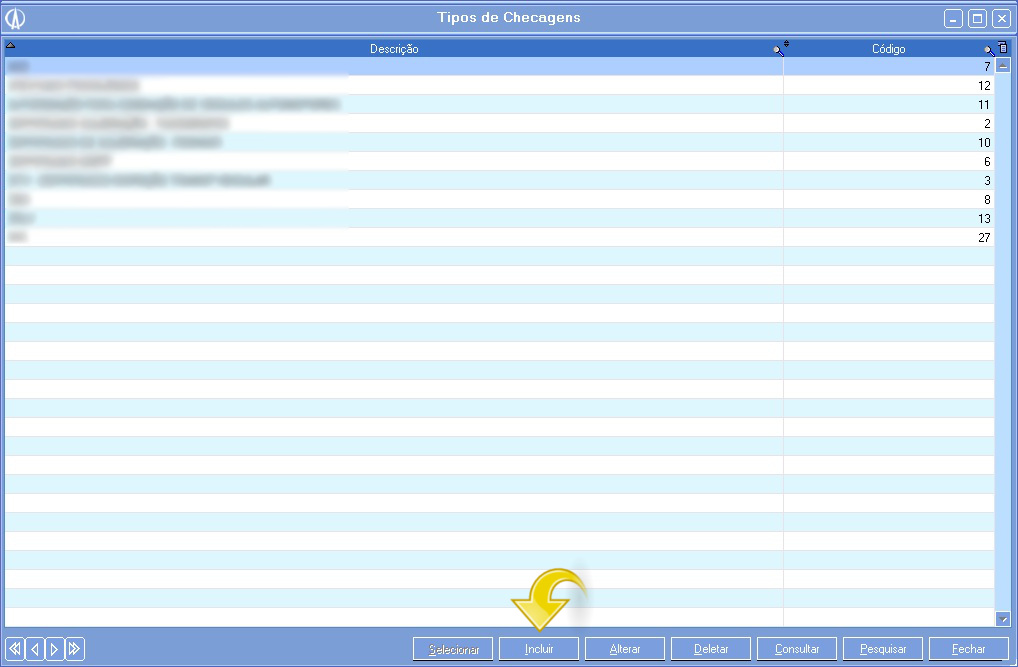Click the Pesquisar button
The height and width of the screenshot is (667, 1018).
pos(883,649)
